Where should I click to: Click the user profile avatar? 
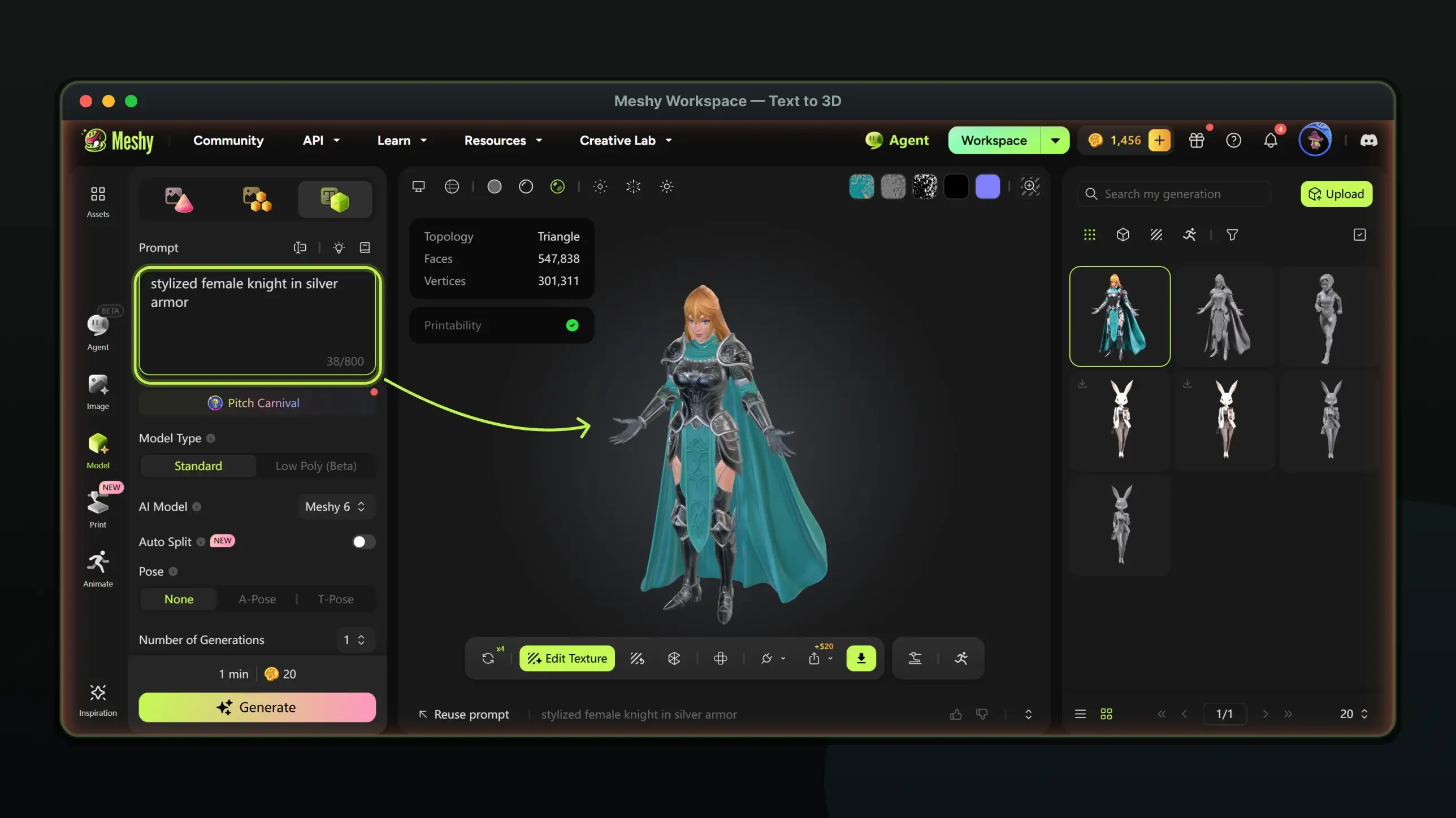tap(1315, 140)
